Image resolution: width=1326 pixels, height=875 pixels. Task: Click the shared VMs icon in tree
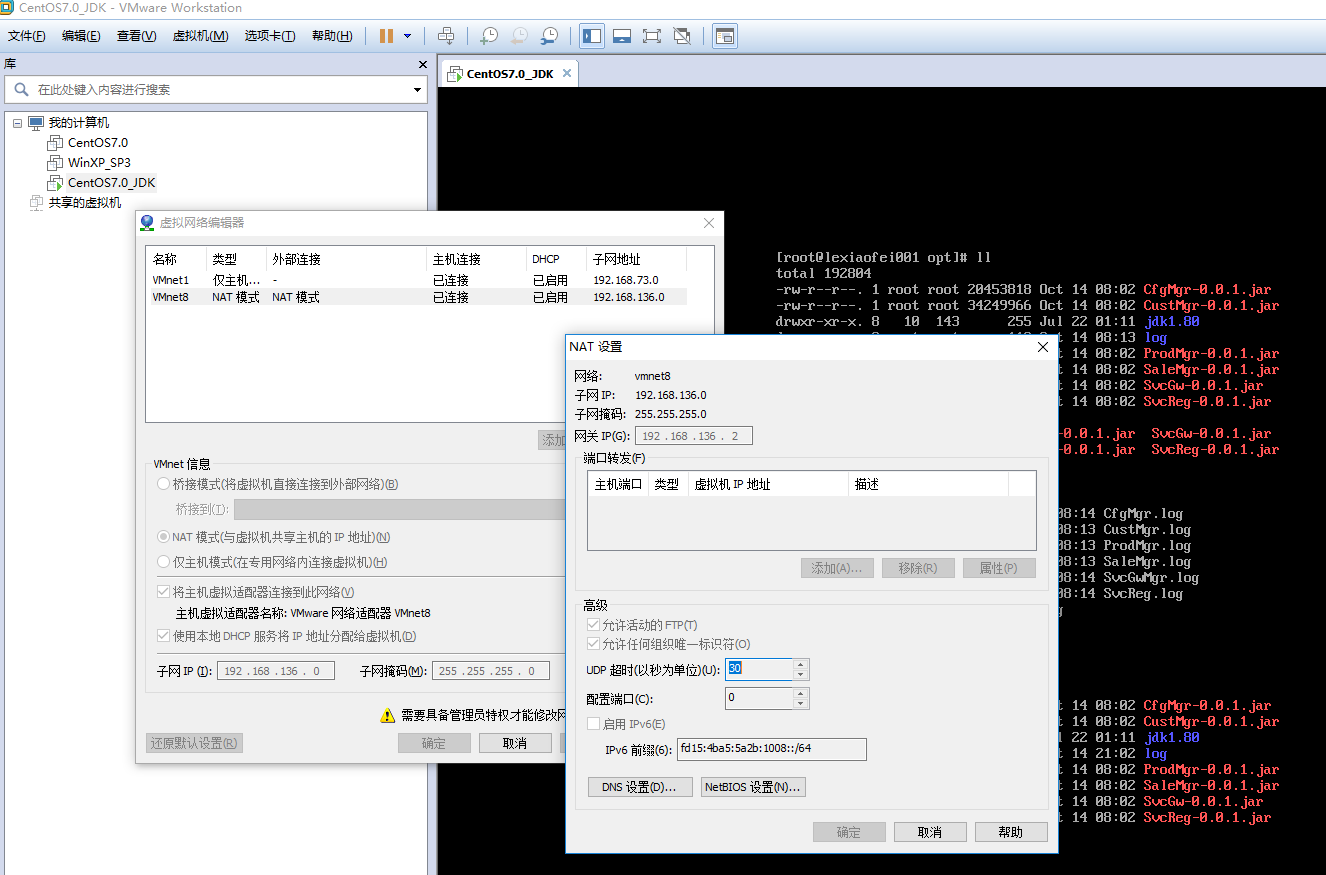(37, 202)
